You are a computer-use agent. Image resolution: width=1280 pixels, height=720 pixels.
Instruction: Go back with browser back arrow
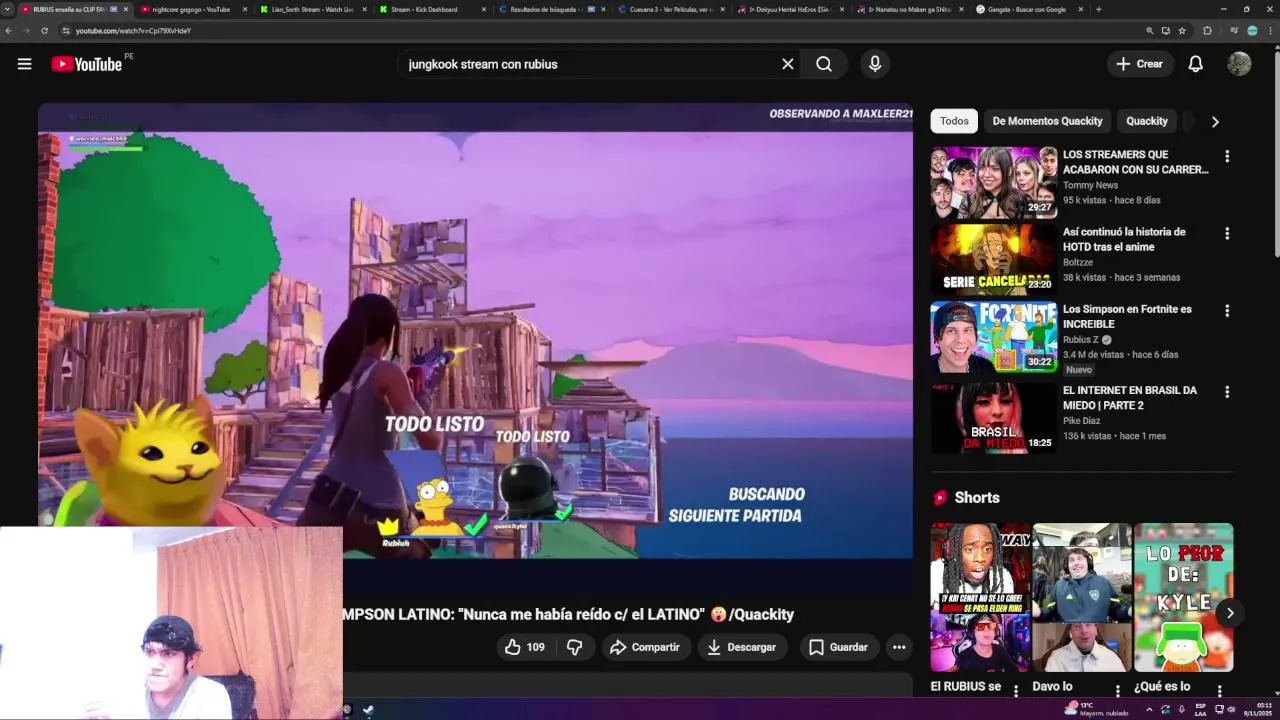[9, 31]
